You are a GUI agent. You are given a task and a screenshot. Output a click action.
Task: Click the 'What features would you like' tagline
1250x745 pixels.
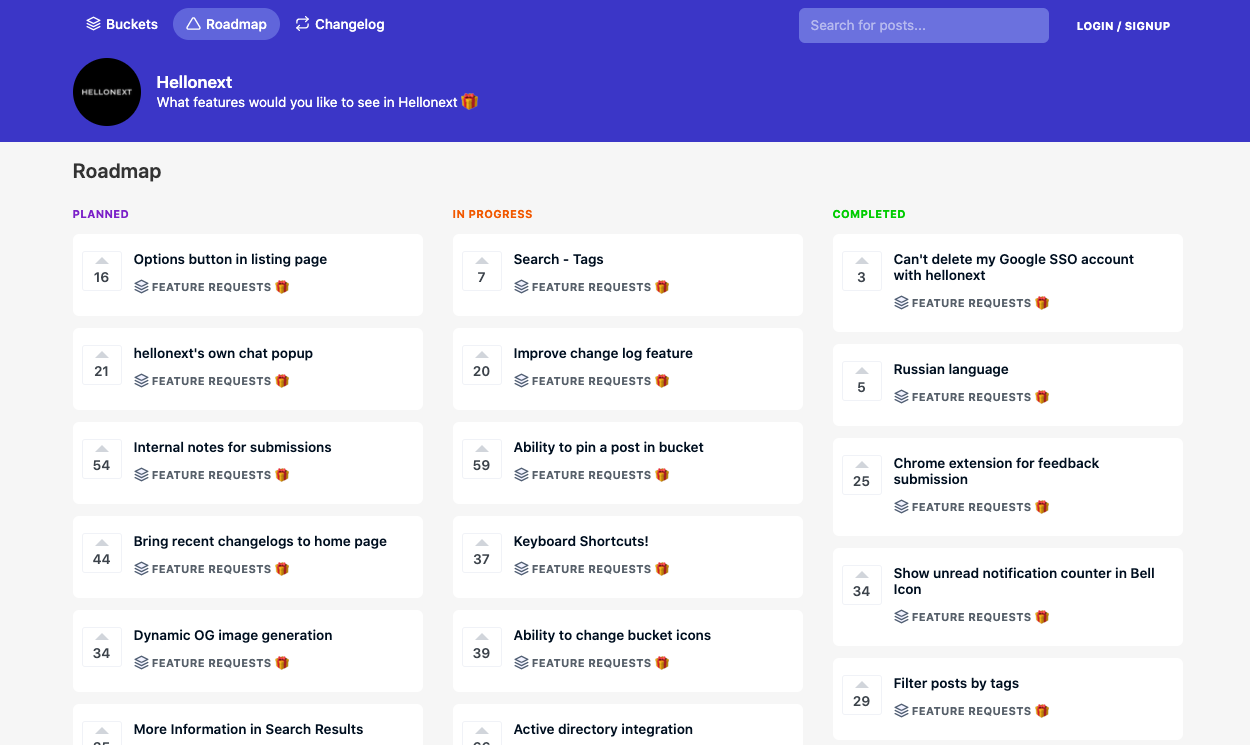click(x=318, y=102)
